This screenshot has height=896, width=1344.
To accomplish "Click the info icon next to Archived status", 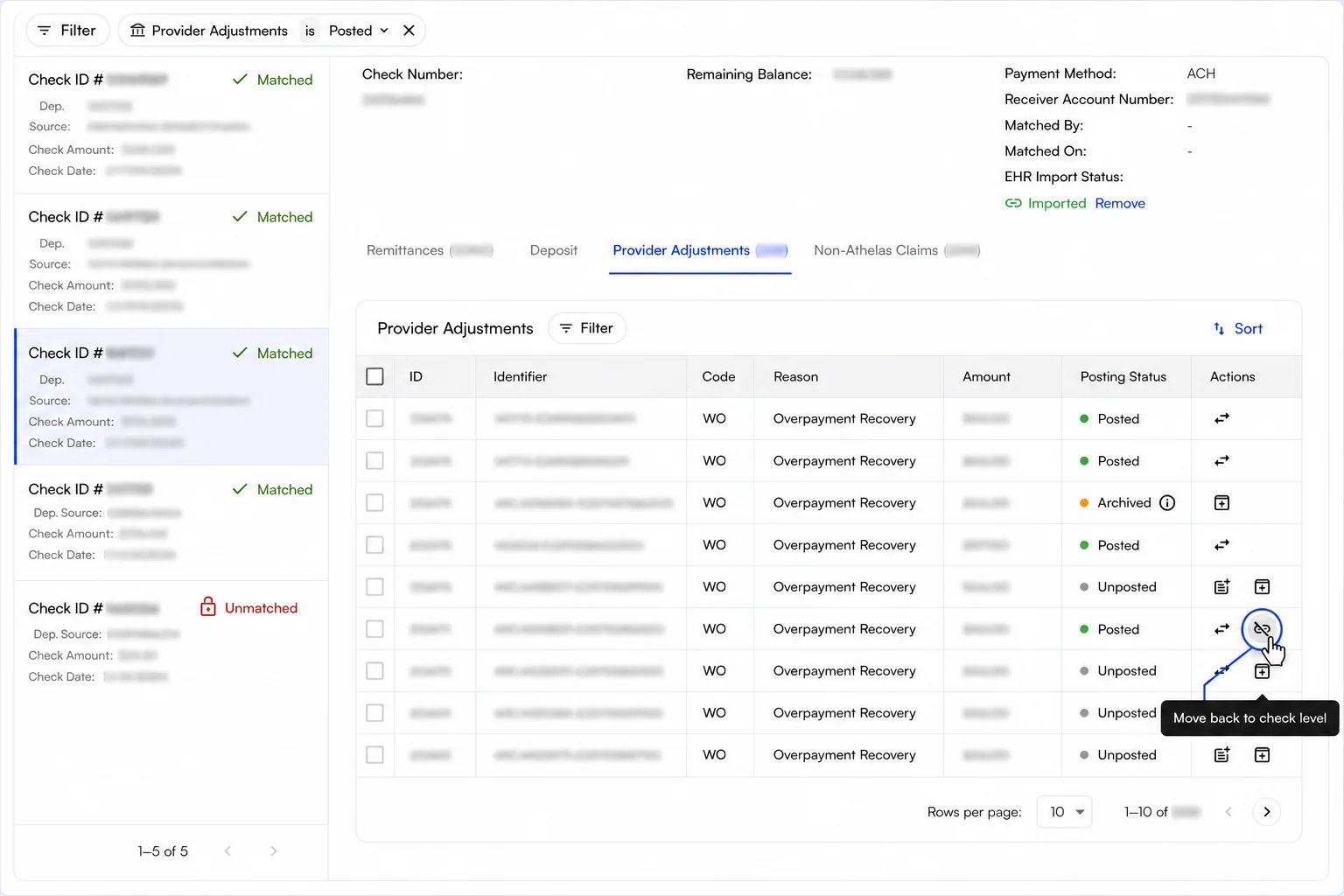I will point(1167,503).
